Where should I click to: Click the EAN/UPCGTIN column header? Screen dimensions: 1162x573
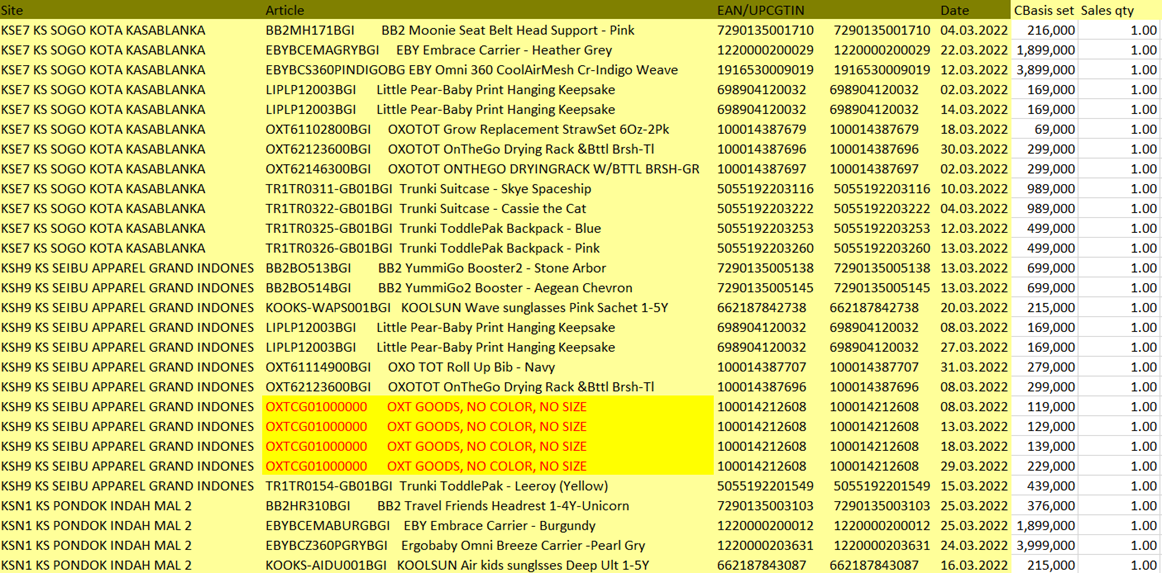point(761,10)
